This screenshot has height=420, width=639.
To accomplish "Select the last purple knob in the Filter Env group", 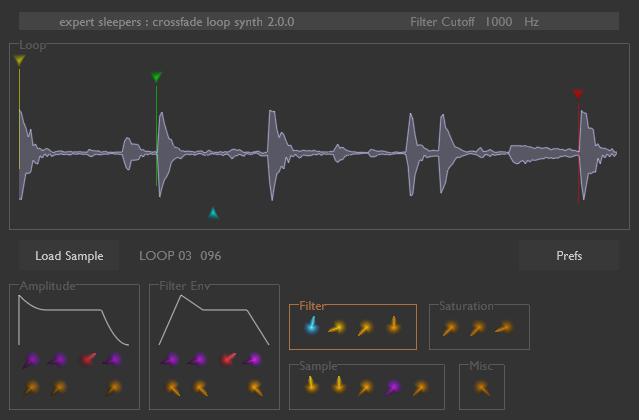I will pos(252,360).
